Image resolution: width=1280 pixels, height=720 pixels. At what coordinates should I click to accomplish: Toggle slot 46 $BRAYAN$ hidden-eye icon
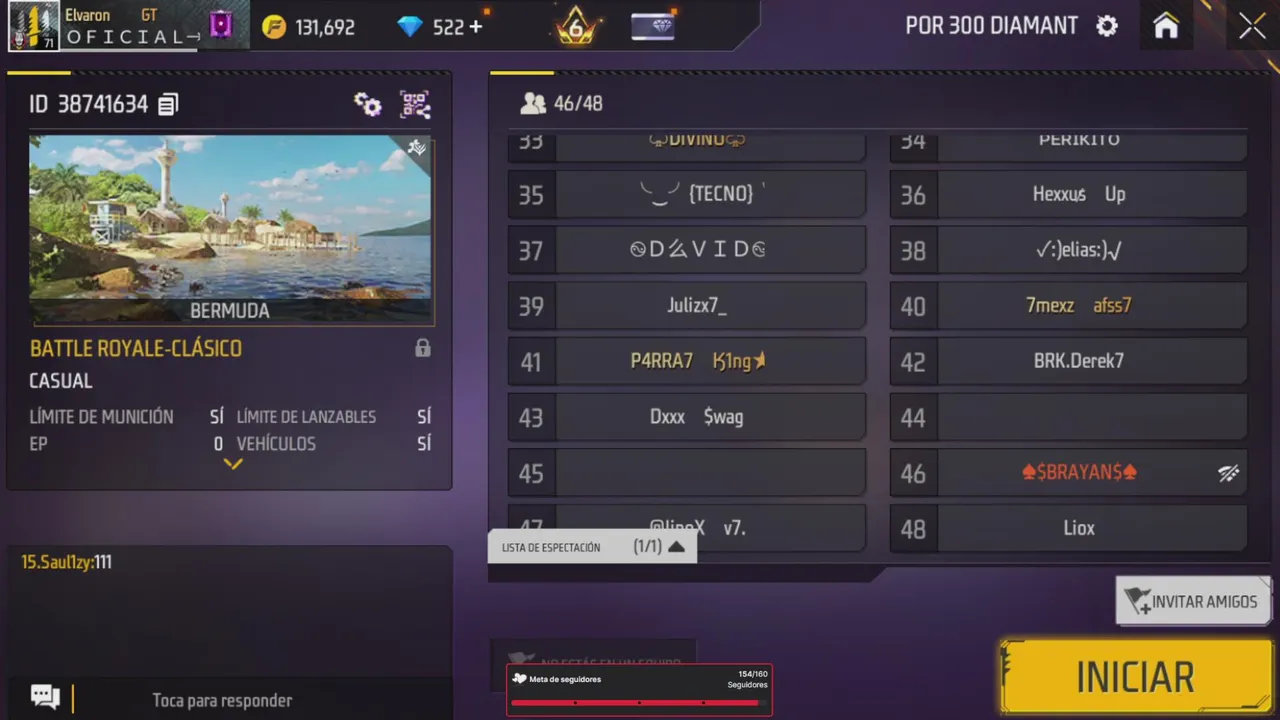pos(1228,473)
